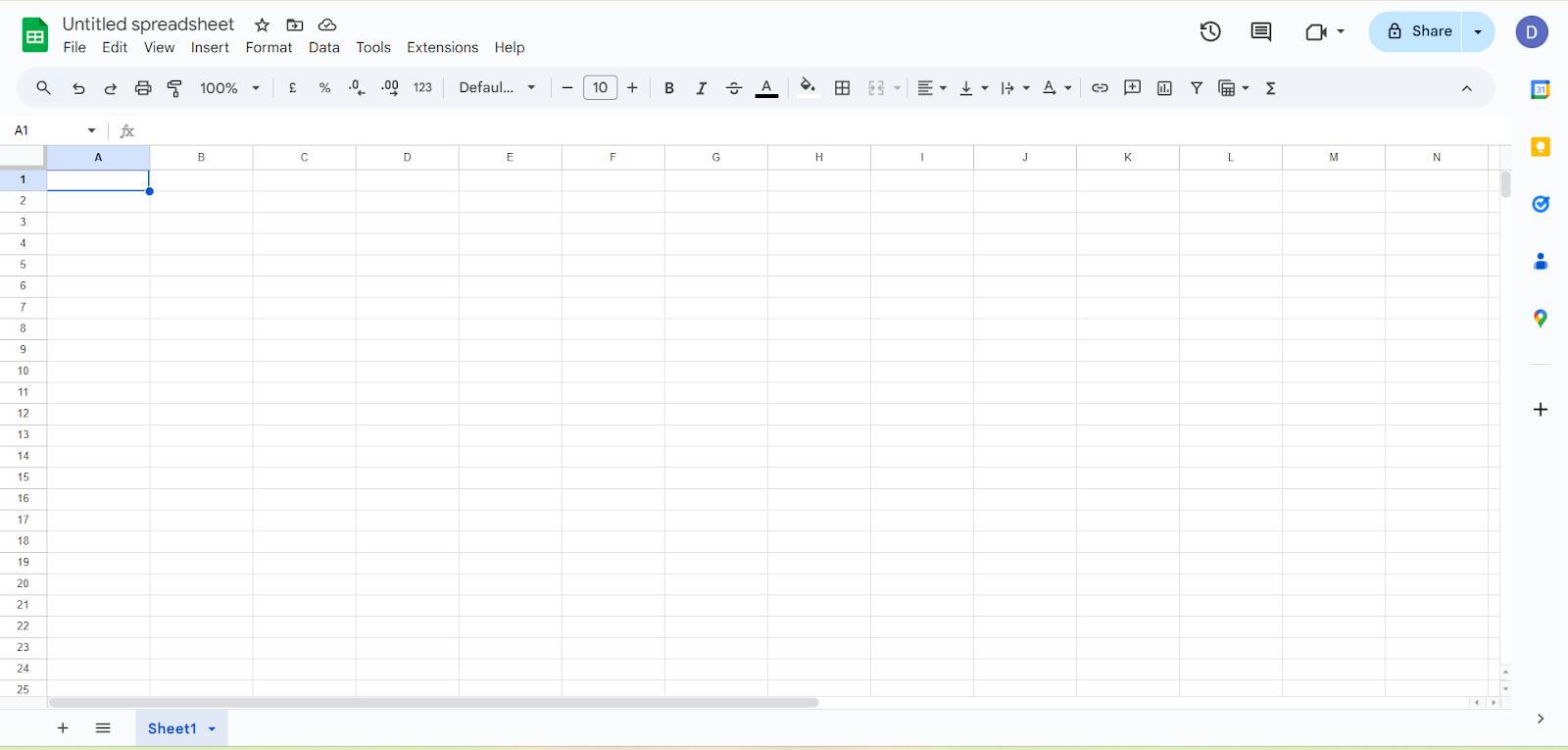Insert a comment from toolbar

point(1132,88)
